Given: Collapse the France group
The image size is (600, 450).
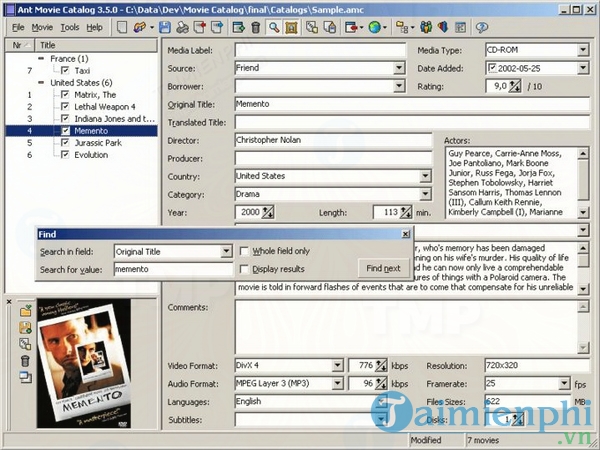Looking at the screenshot, I should (x=41, y=59).
